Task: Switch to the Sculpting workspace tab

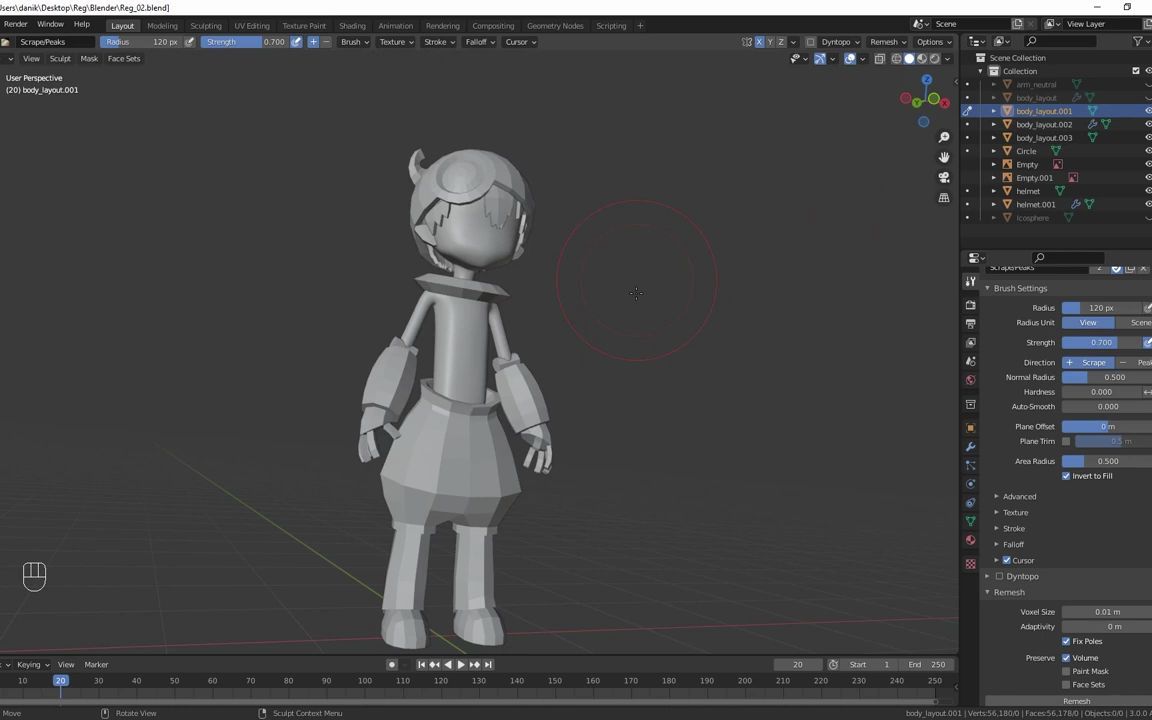Action: [206, 25]
